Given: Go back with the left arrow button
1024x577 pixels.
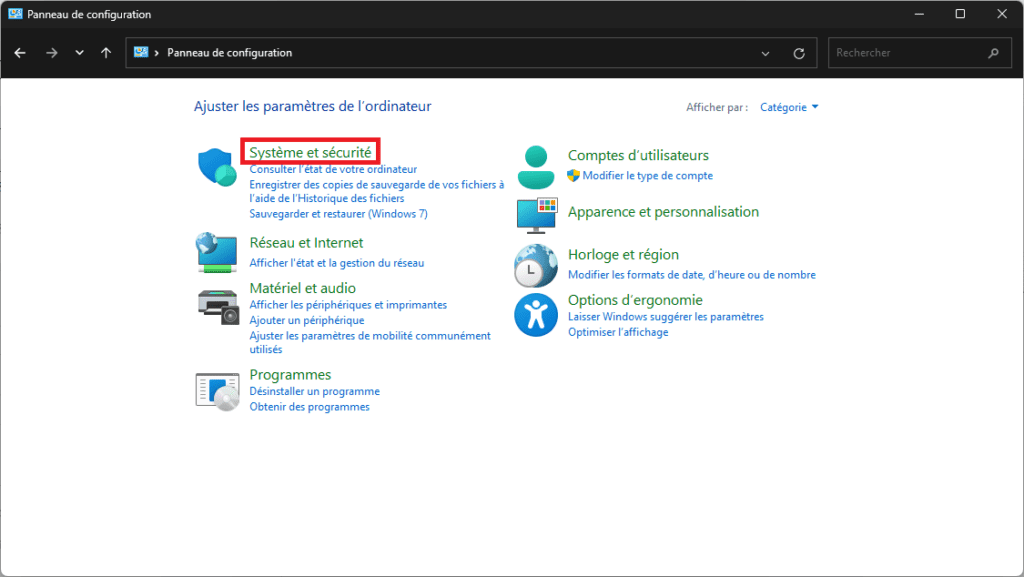Looking at the screenshot, I should click(20, 53).
